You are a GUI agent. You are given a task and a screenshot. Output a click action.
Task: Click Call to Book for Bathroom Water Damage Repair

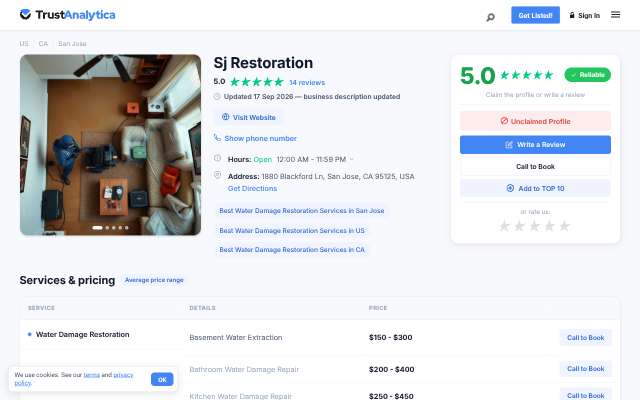585,369
